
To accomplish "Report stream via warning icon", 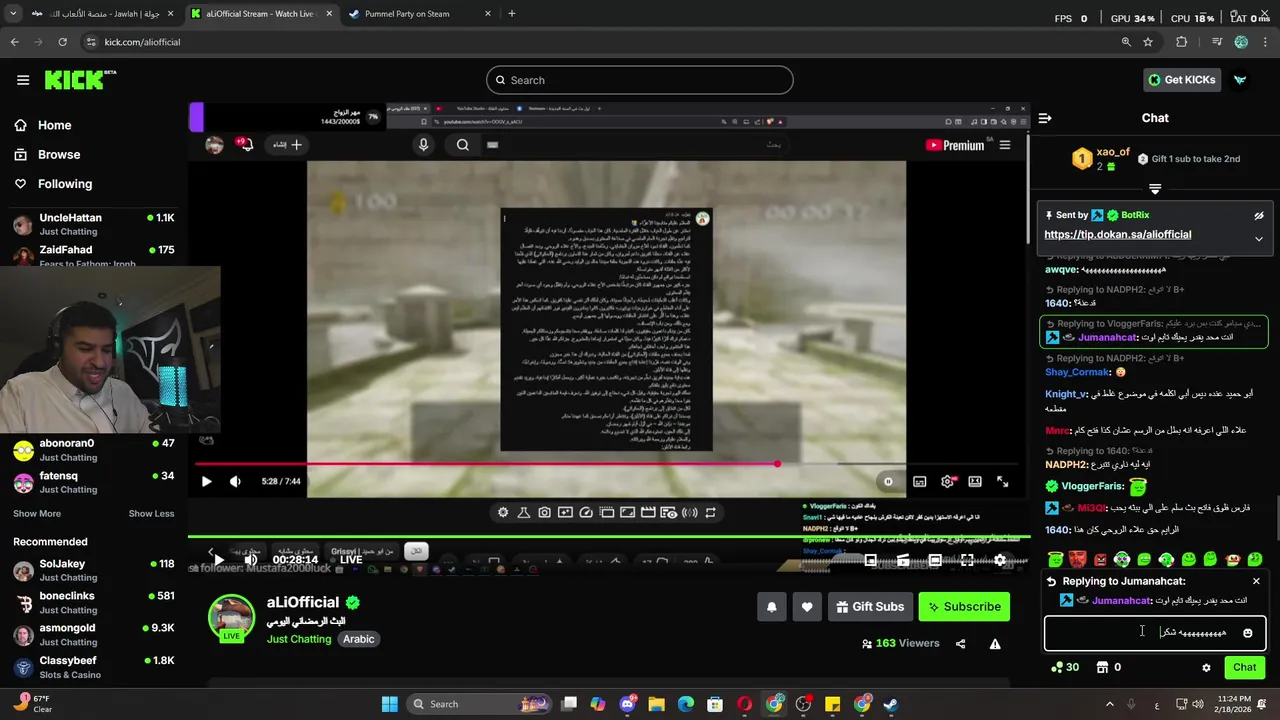I will (995, 644).
